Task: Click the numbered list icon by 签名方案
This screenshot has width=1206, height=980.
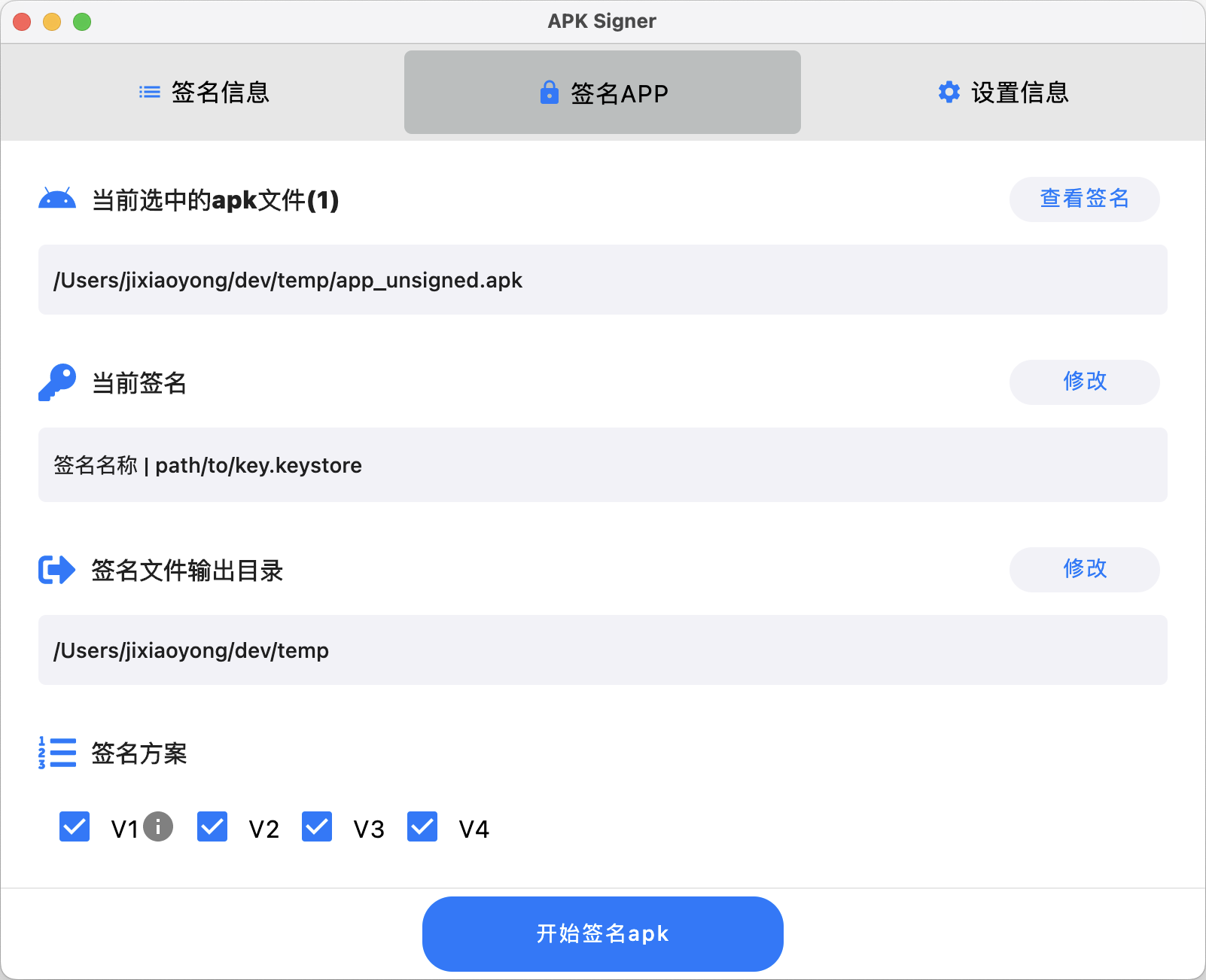Action: pos(57,753)
